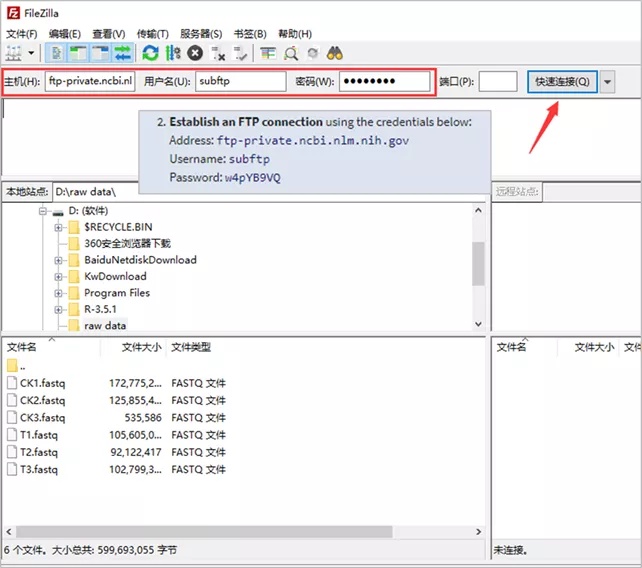Expand the KwDownload folder
This screenshot has height=568, width=642.
58,276
